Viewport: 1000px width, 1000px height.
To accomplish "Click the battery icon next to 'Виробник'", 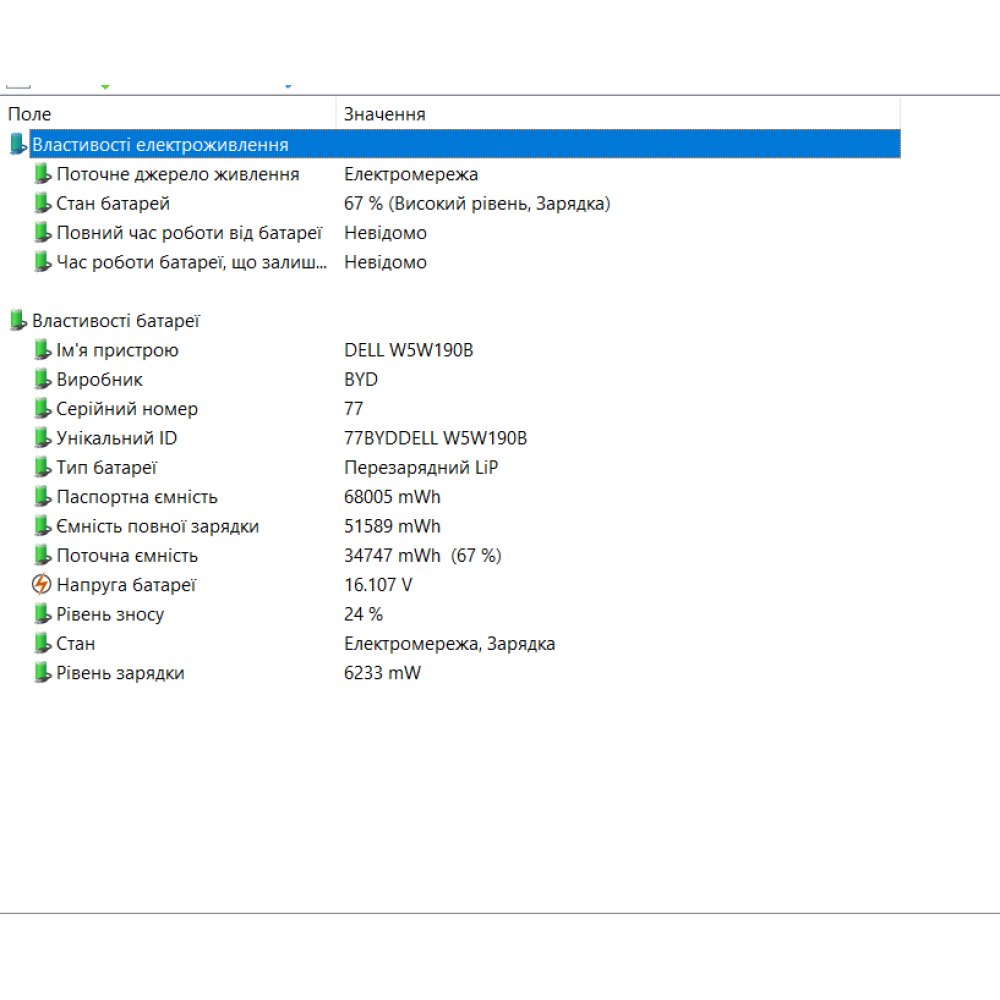I will (44, 379).
